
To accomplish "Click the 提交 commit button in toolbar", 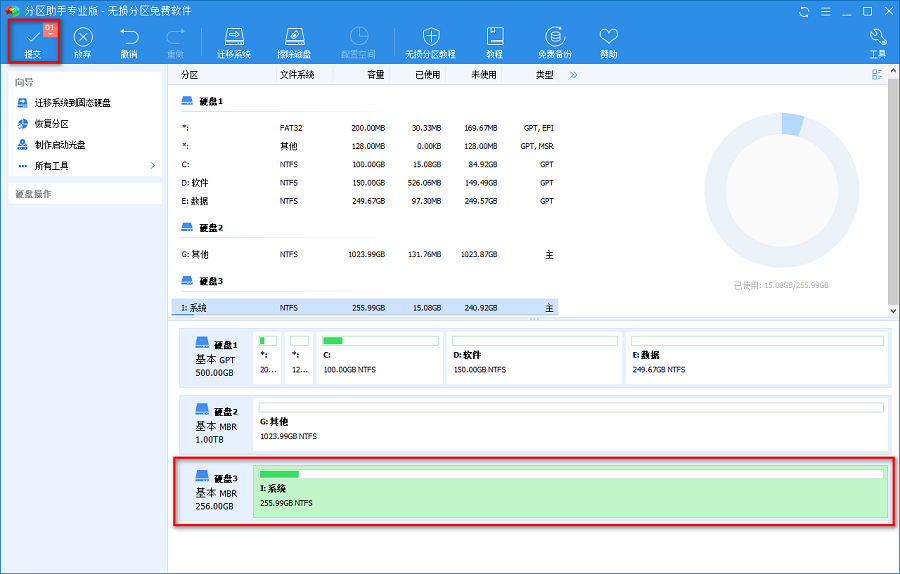I will [33, 41].
